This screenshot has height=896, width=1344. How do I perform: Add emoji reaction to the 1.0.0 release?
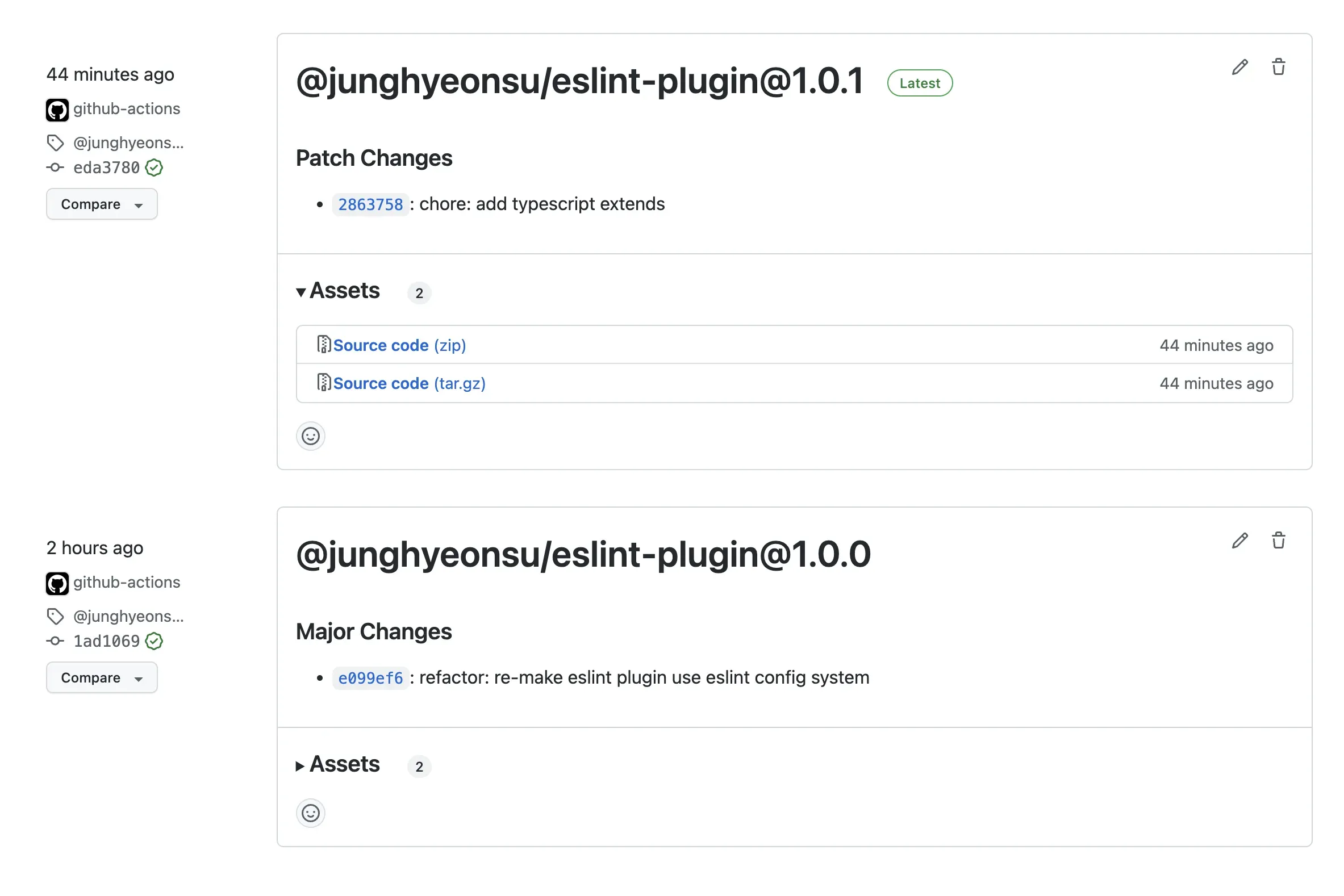pyautogui.click(x=310, y=813)
